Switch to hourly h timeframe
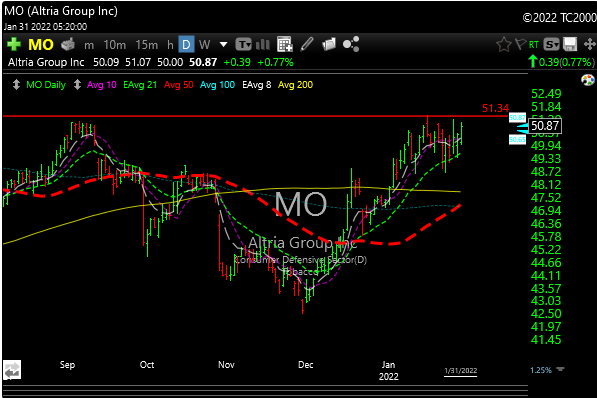This screenshot has width=597, height=398. 170,45
